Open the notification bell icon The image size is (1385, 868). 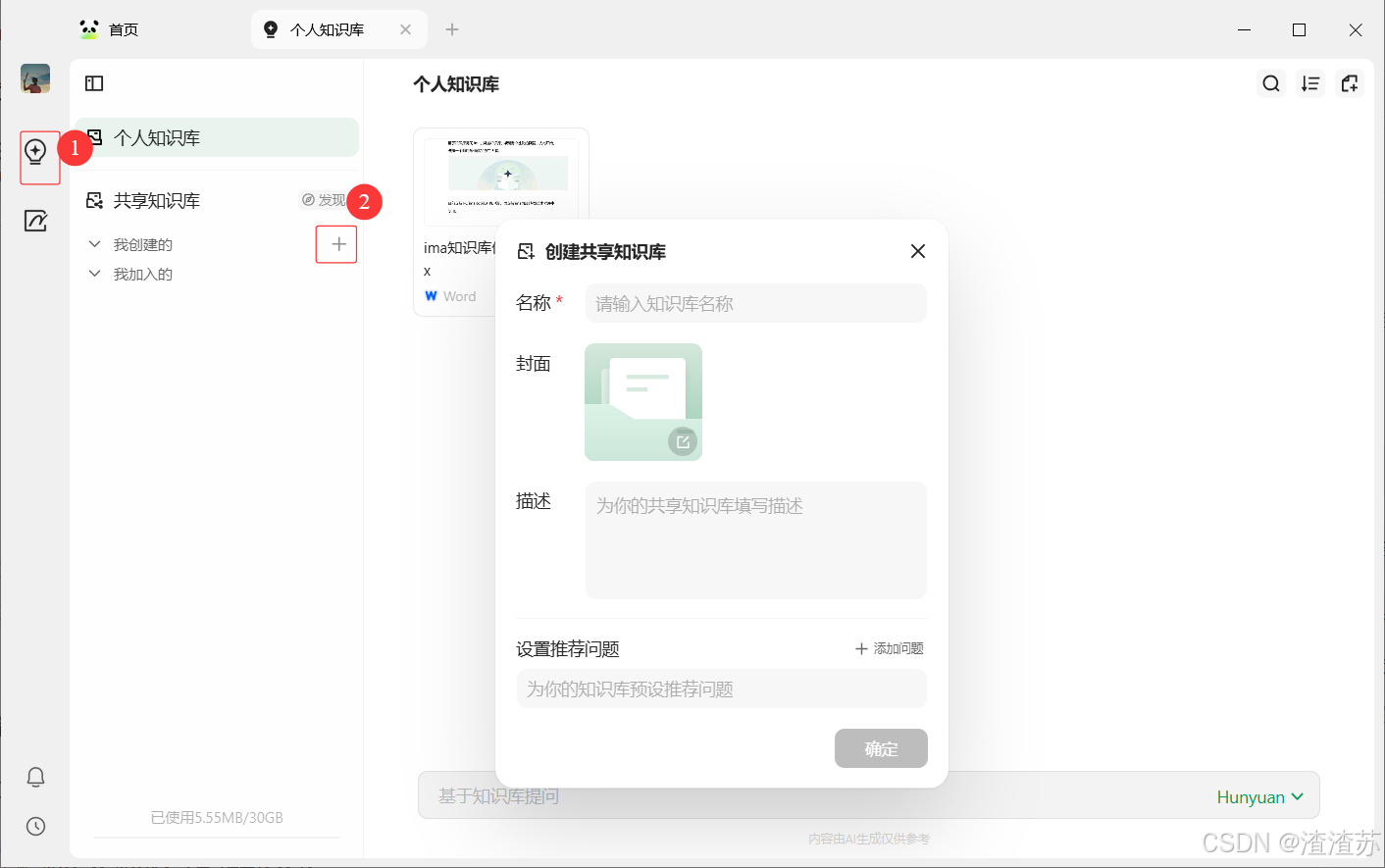(36, 776)
